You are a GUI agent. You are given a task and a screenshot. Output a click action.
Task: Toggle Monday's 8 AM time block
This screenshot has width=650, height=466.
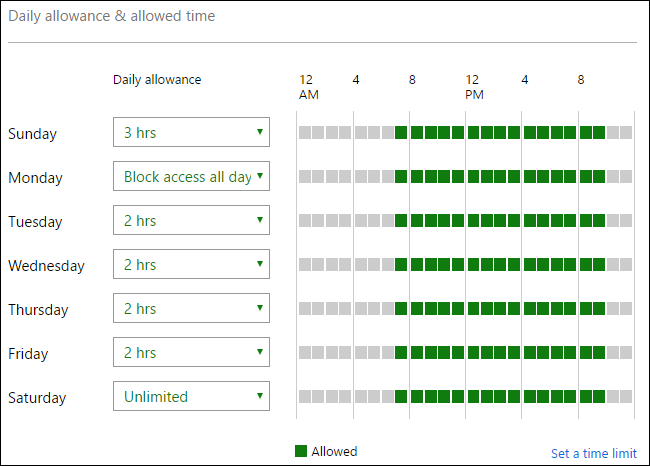coord(416,177)
